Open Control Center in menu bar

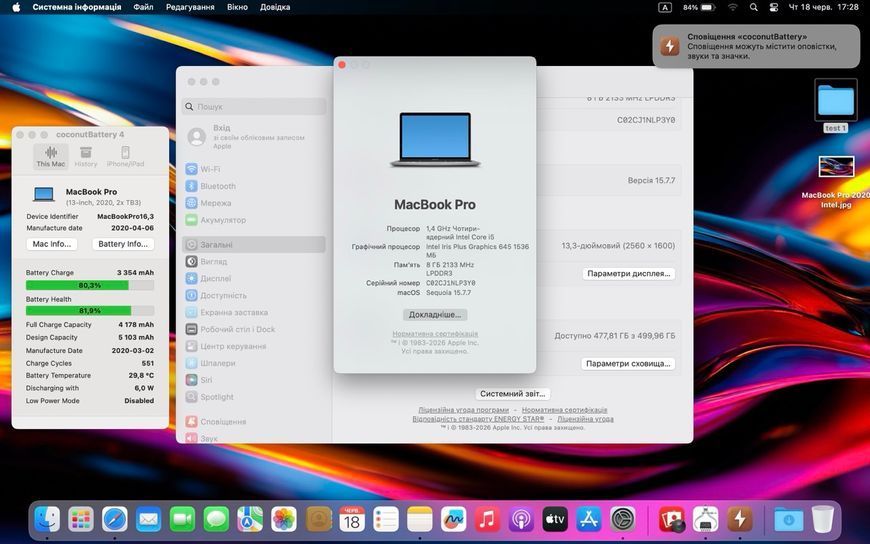773,7
